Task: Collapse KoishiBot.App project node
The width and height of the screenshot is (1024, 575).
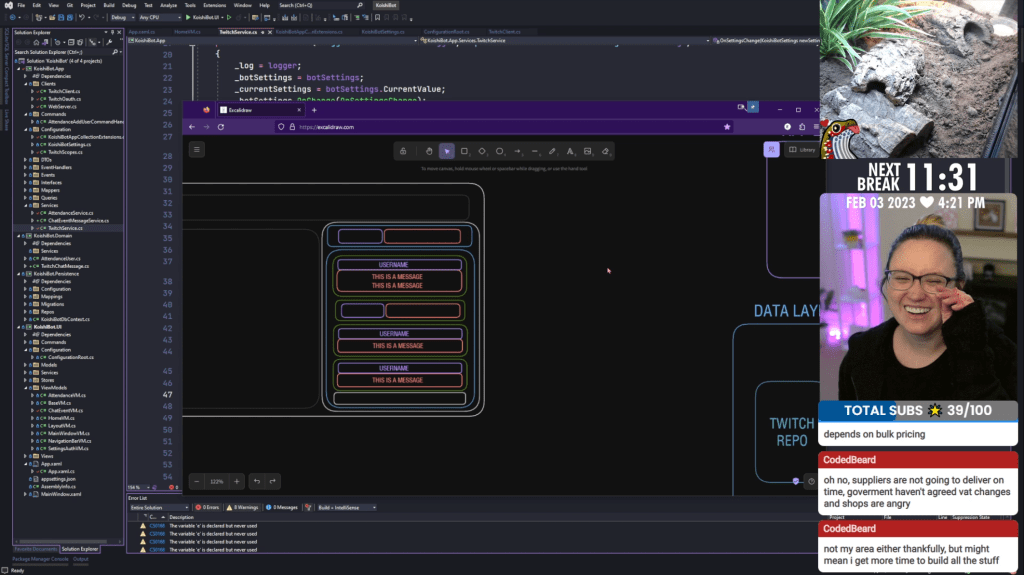Action: [x=19, y=69]
